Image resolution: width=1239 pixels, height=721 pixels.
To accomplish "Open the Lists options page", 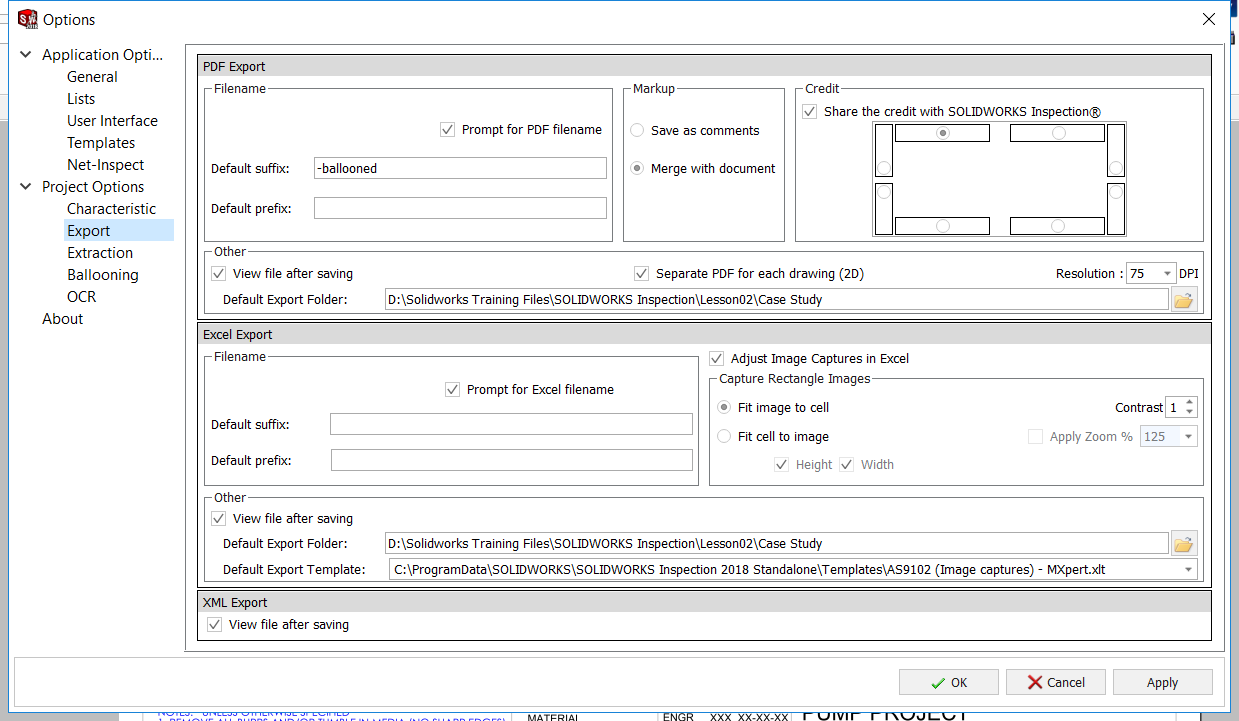I will pos(81,99).
